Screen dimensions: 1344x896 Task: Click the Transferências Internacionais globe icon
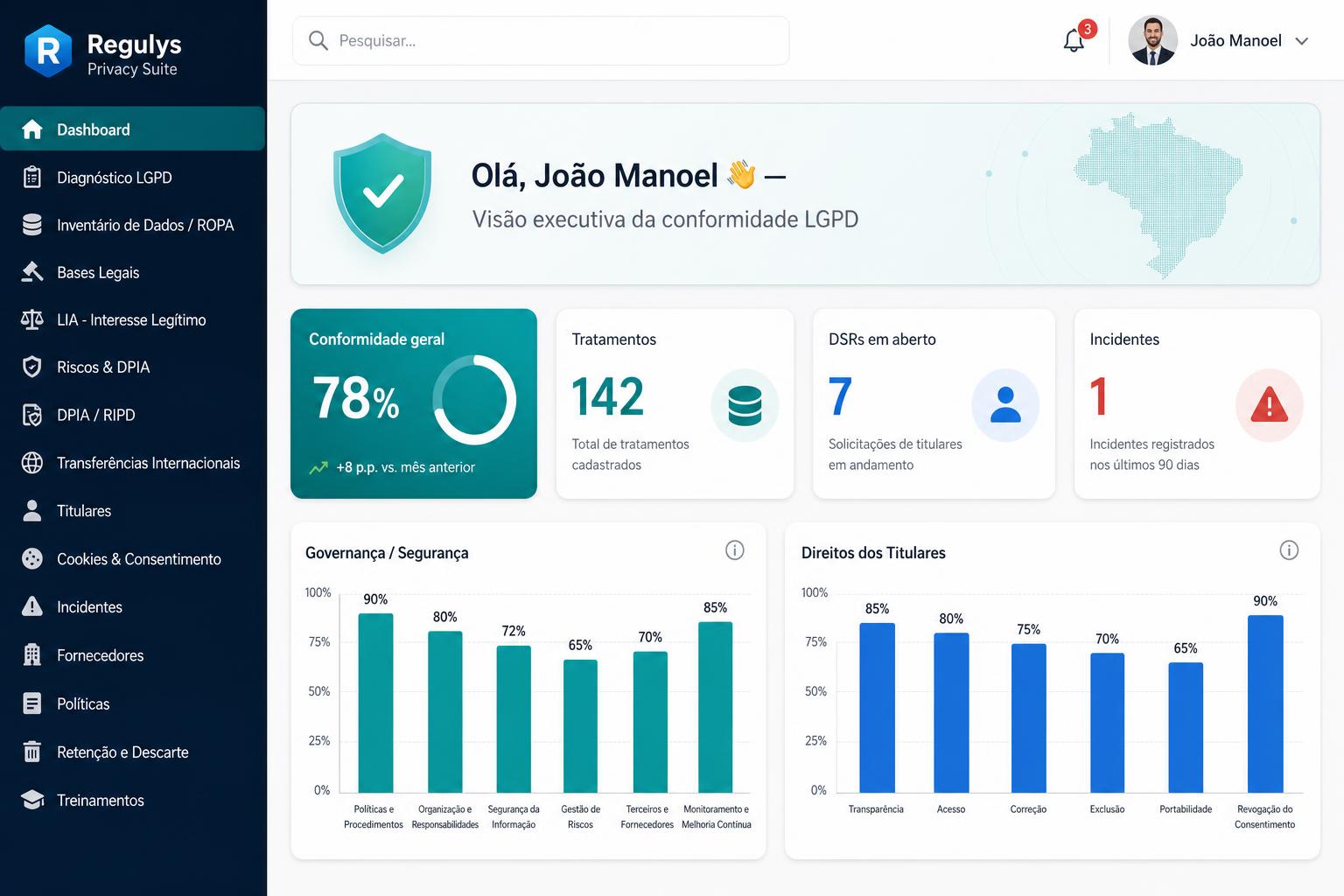click(32, 463)
